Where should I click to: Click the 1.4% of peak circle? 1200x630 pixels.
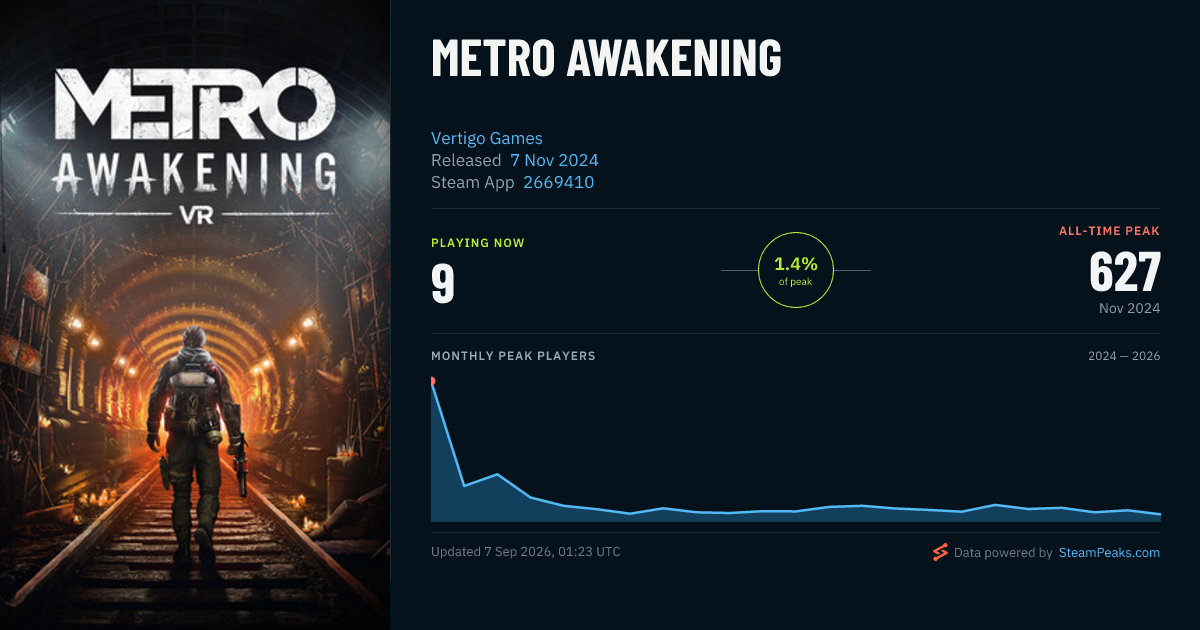tap(796, 270)
